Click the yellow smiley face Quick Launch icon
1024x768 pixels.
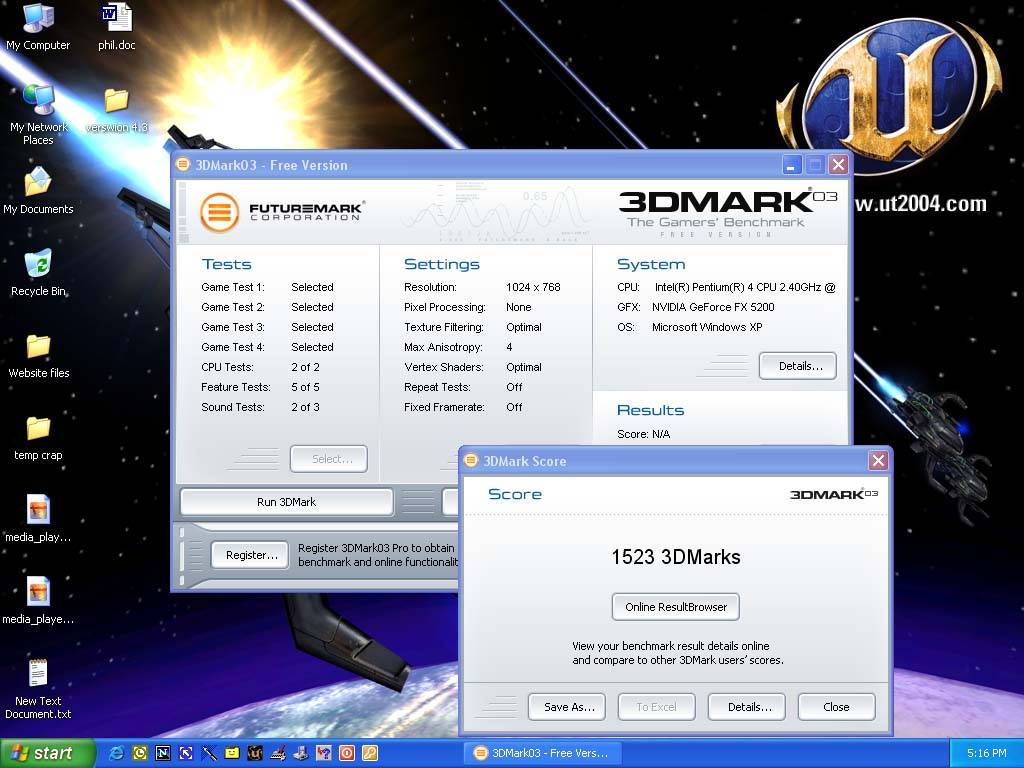[x=232, y=753]
